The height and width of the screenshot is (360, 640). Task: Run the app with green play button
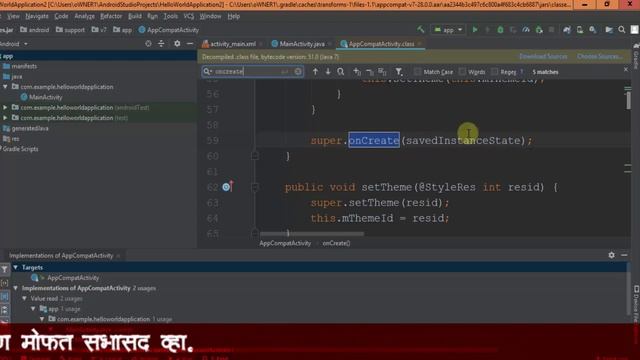pos(475,29)
